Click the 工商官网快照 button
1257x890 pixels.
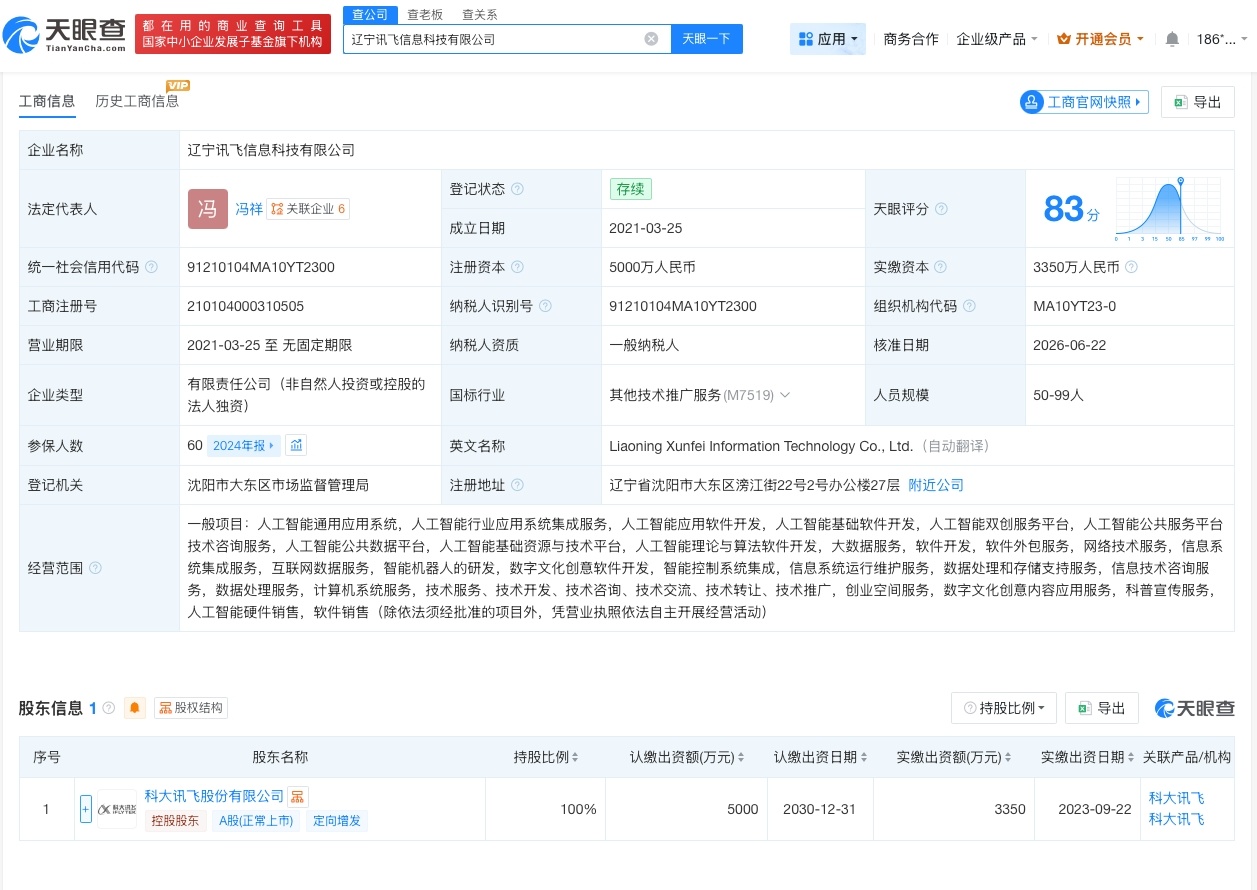point(1084,102)
